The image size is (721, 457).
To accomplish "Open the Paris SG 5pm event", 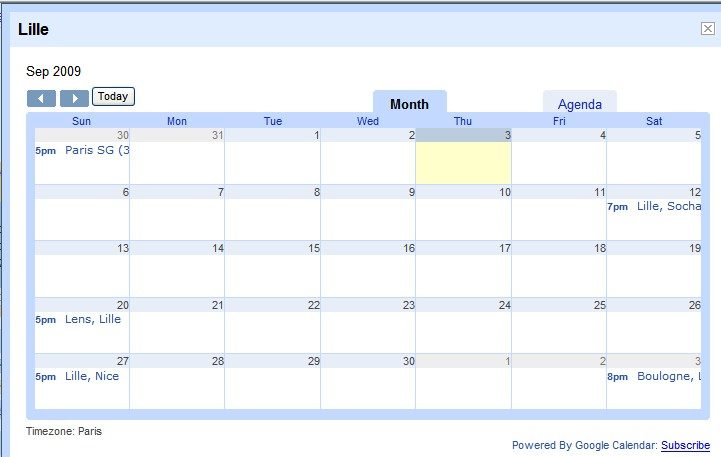I will click(x=96, y=151).
